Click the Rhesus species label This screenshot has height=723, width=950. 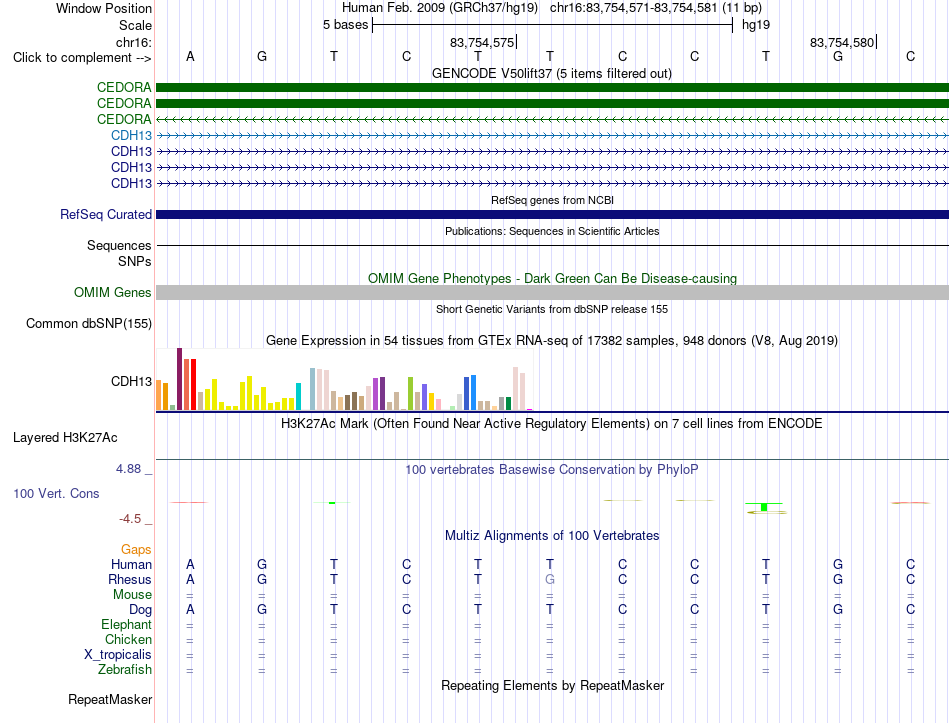130,580
